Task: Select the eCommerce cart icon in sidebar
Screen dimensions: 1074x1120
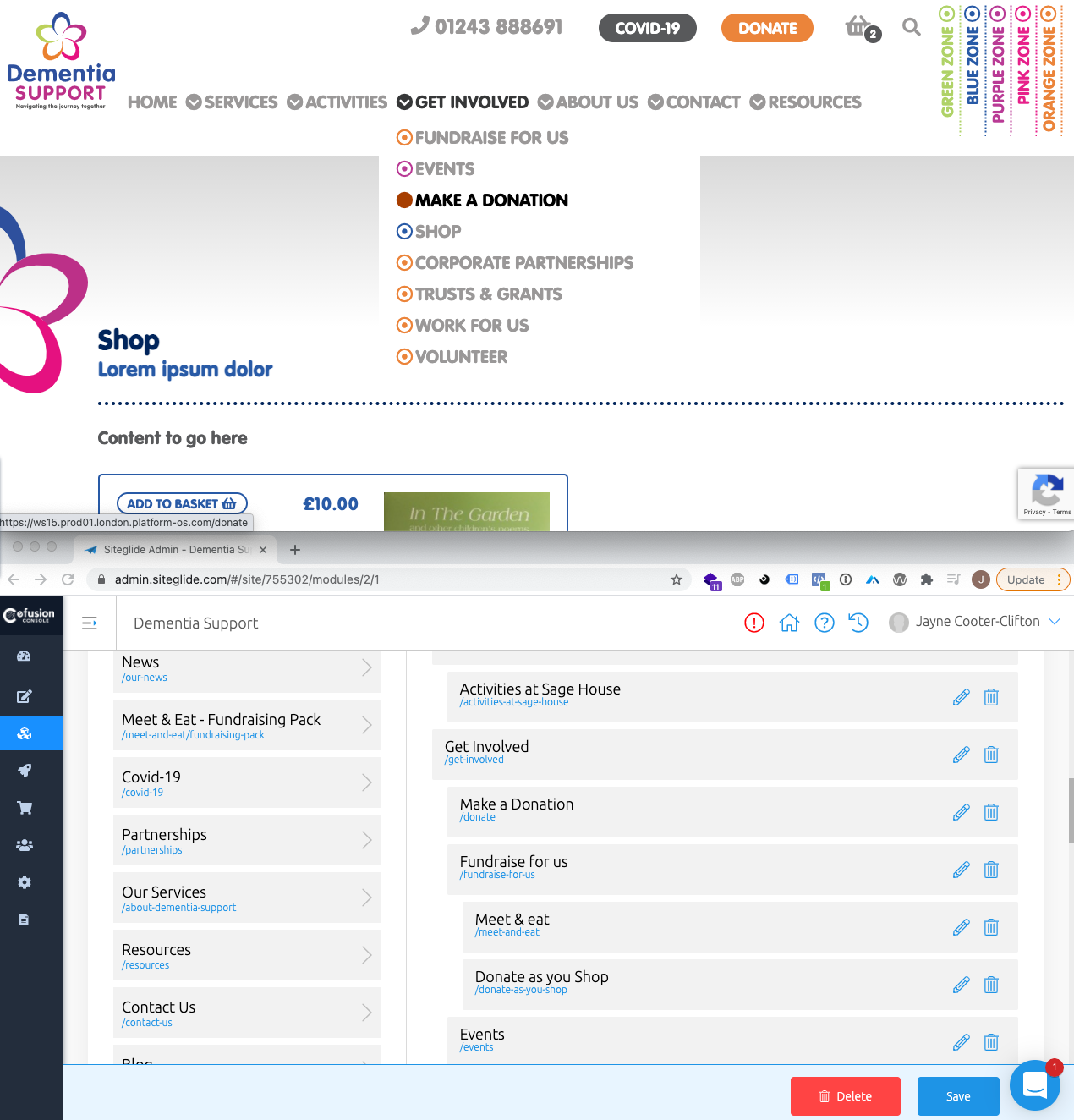Action: [x=25, y=808]
